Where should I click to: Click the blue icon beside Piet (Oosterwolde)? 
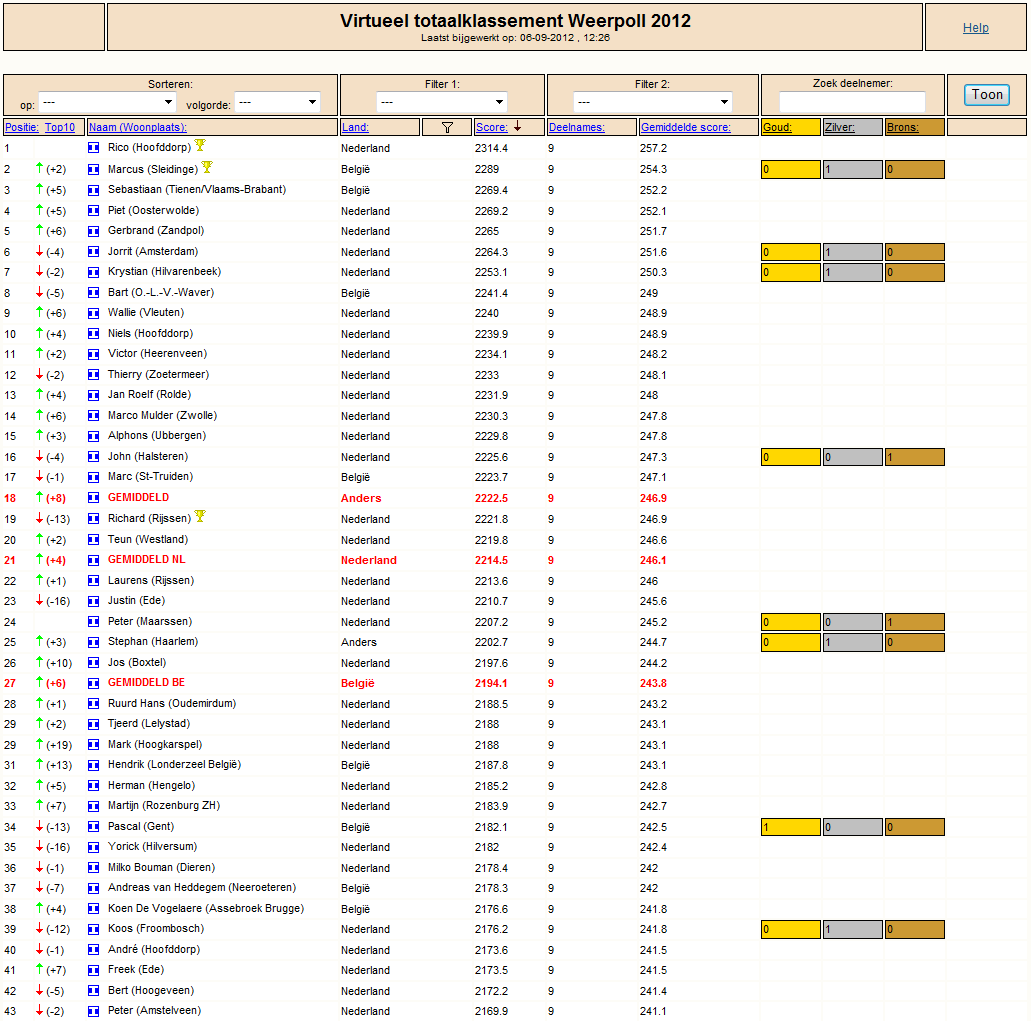tap(93, 211)
